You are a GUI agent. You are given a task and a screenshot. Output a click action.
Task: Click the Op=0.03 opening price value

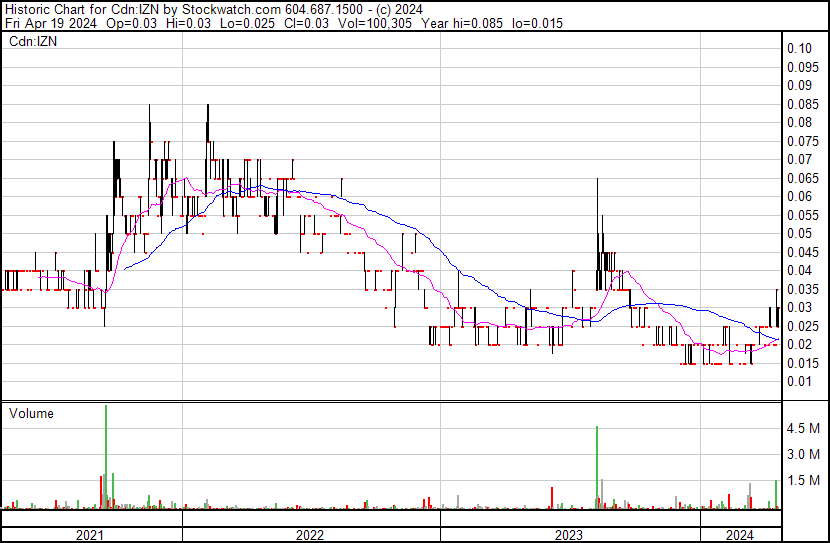click(131, 23)
